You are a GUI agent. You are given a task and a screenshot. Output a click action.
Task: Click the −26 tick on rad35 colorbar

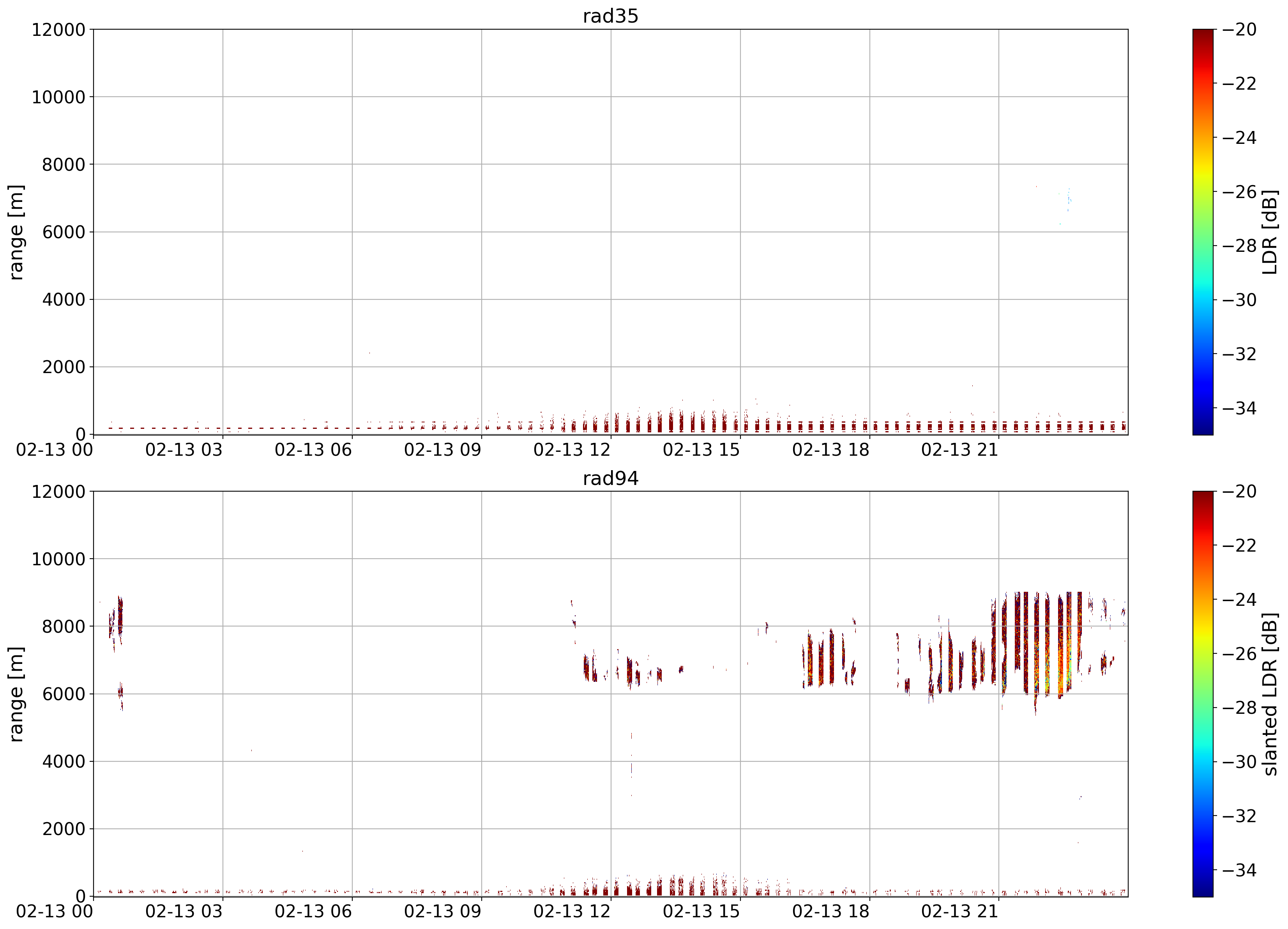[x=1239, y=191]
